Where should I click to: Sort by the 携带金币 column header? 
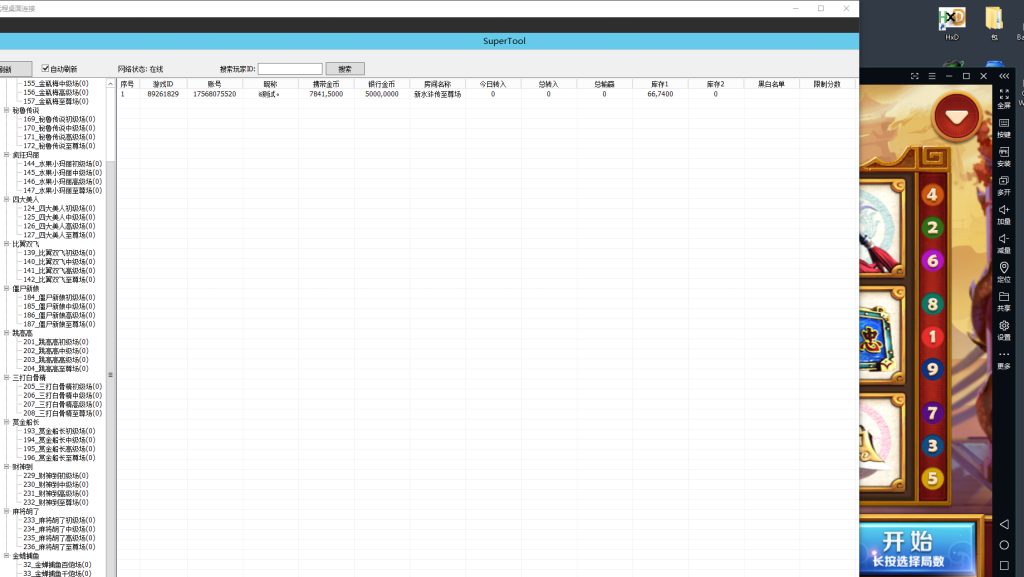pyautogui.click(x=326, y=84)
